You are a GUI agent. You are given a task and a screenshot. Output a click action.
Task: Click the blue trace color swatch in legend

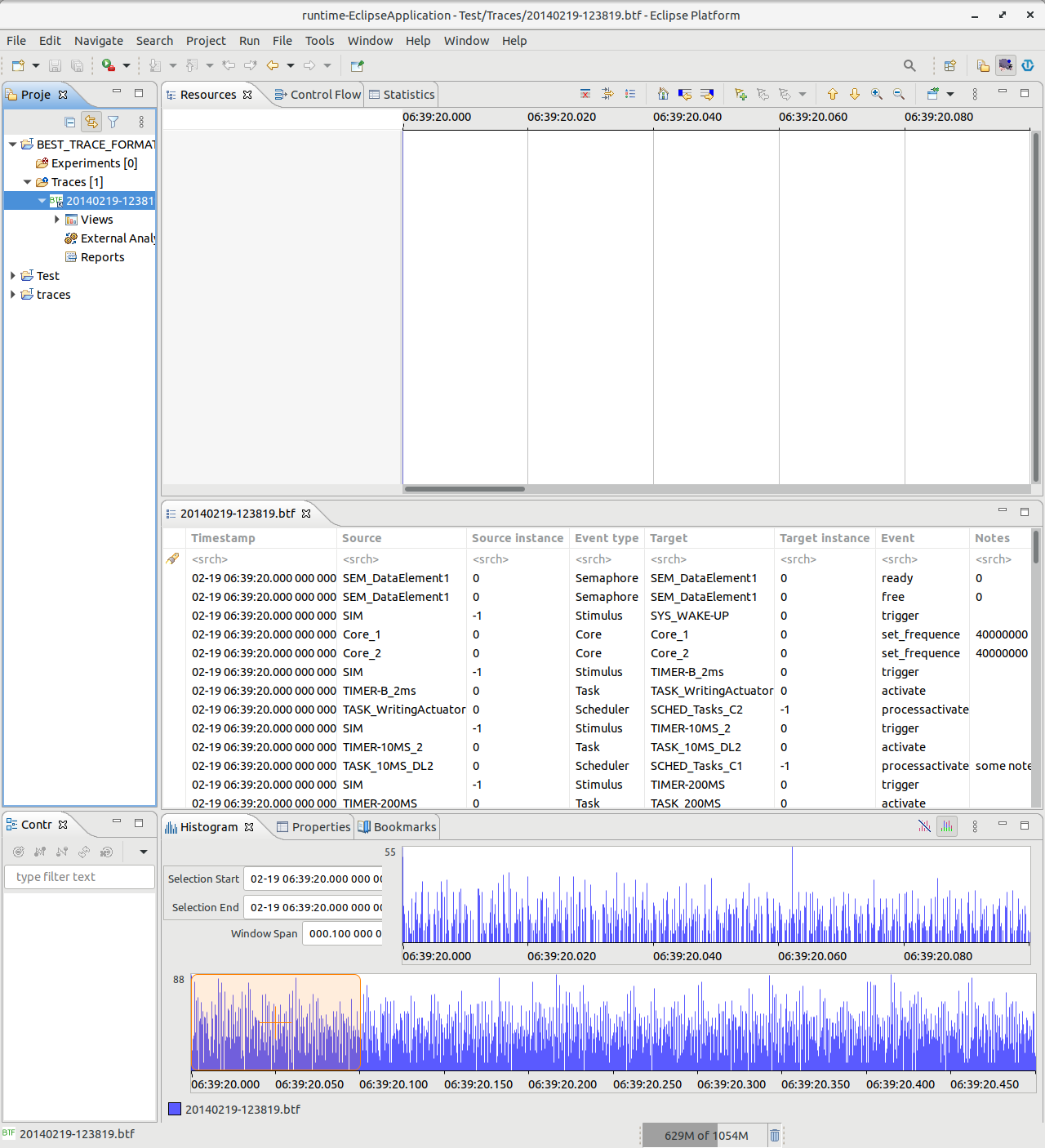[x=175, y=1109]
